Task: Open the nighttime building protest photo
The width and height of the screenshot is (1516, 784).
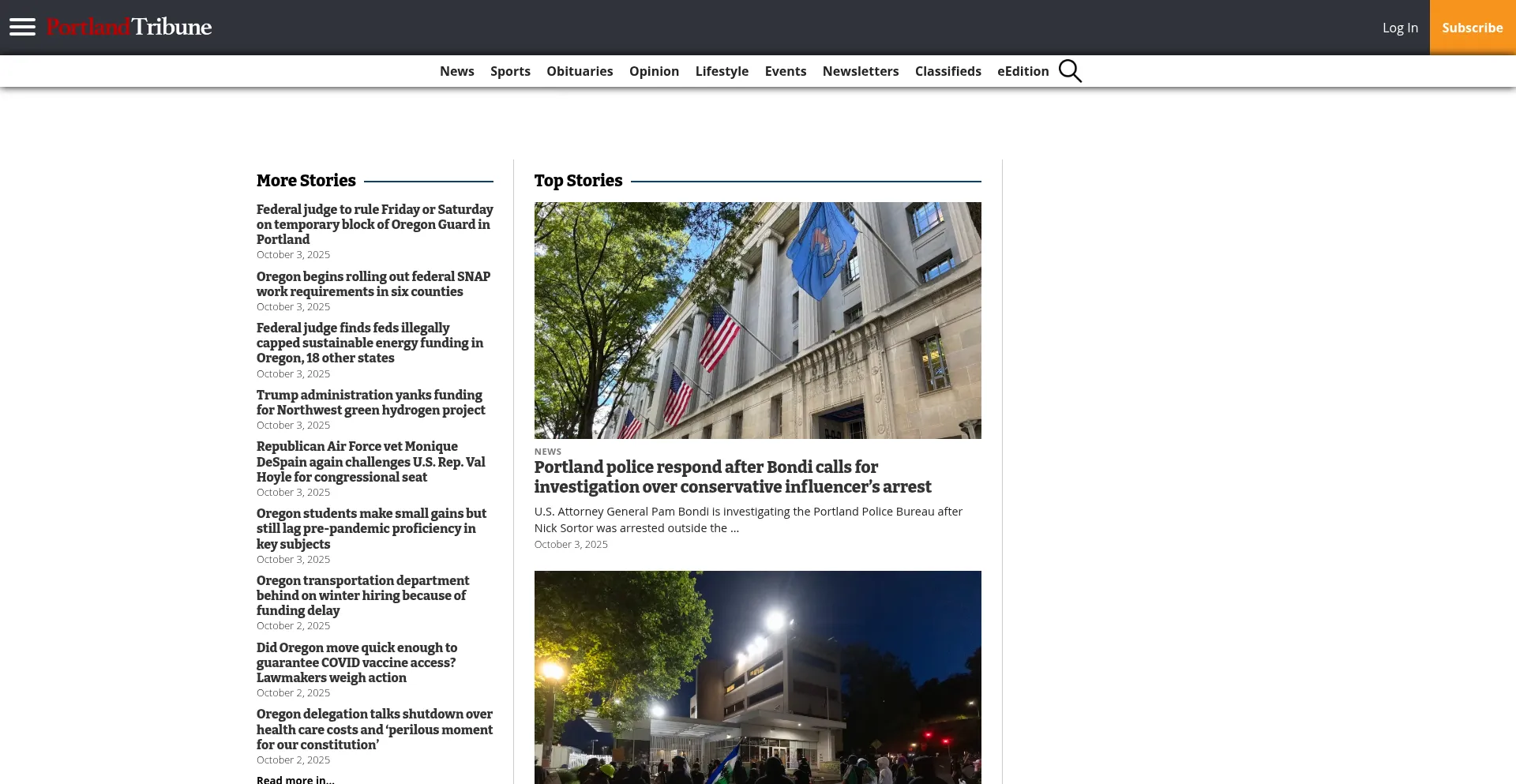Action: click(x=757, y=677)
